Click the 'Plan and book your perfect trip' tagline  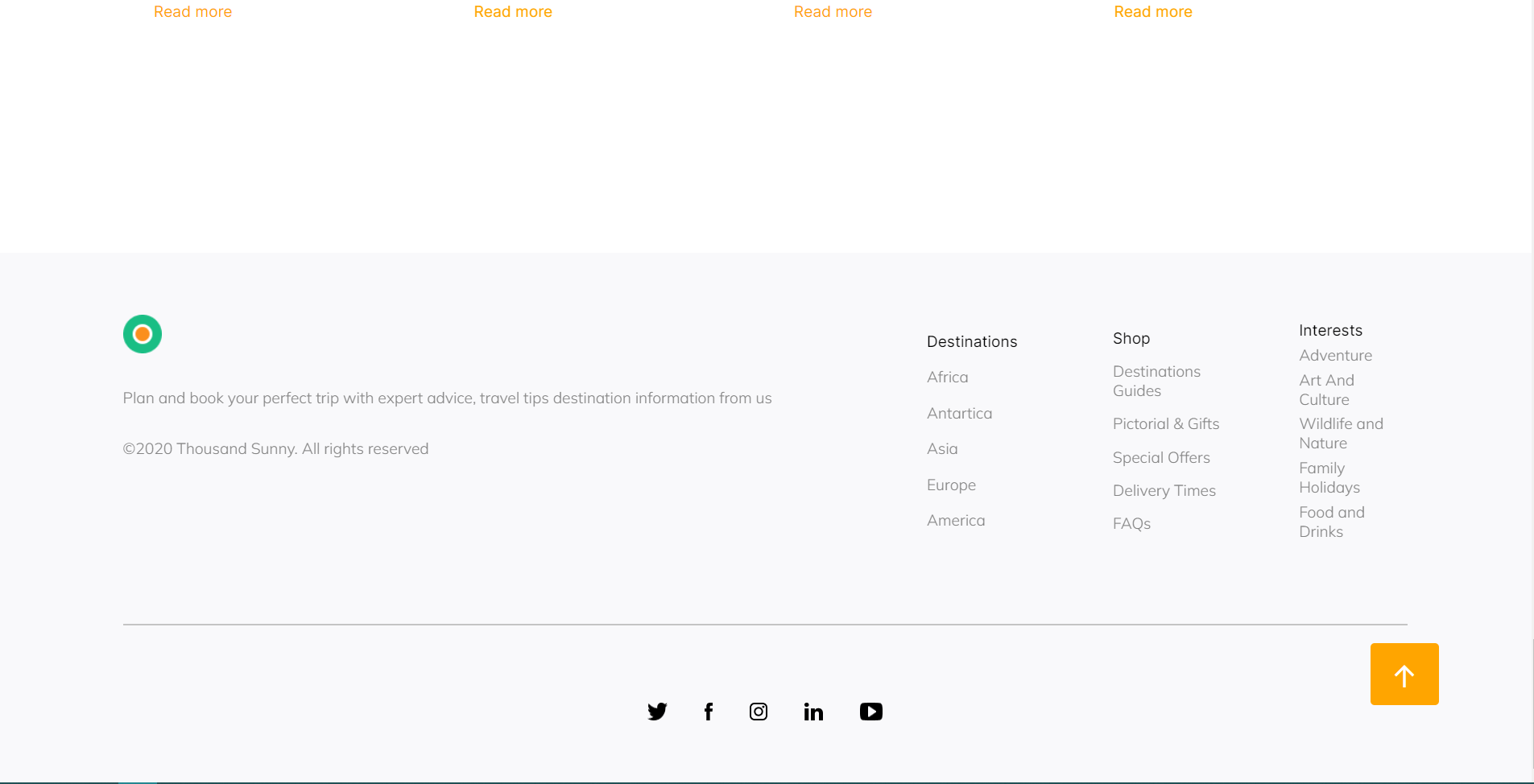[x=447, y=398]
